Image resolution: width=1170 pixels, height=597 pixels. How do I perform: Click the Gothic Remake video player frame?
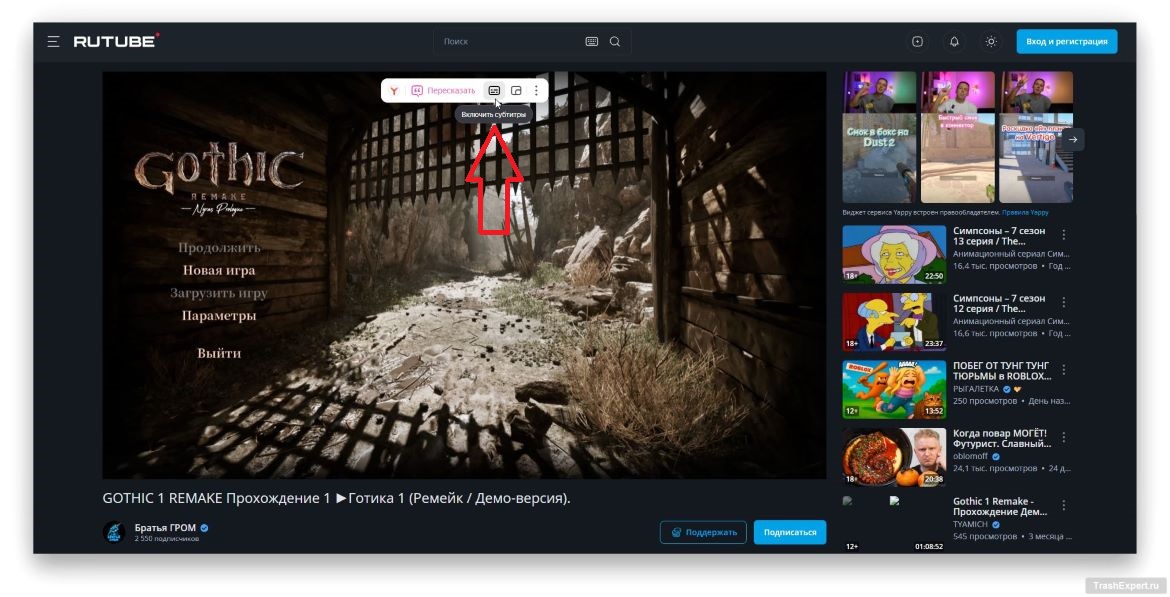[x=464, y=275]
